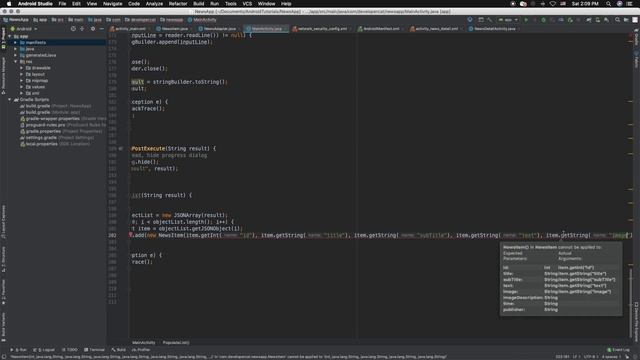Click the Debug app bug icon
Image resolution: width=640 pixels, height=360 pixels.
pyautogui.click(x=543, y=20)
